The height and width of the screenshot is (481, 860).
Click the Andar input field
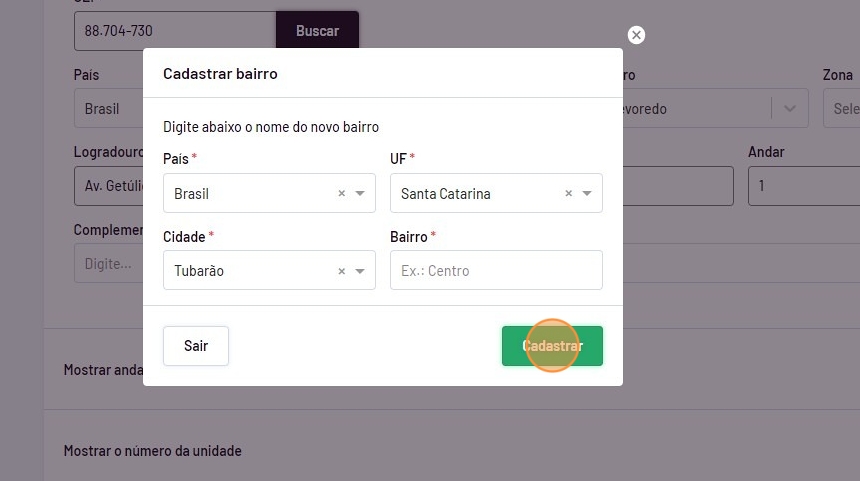click(x=803, y=186)
